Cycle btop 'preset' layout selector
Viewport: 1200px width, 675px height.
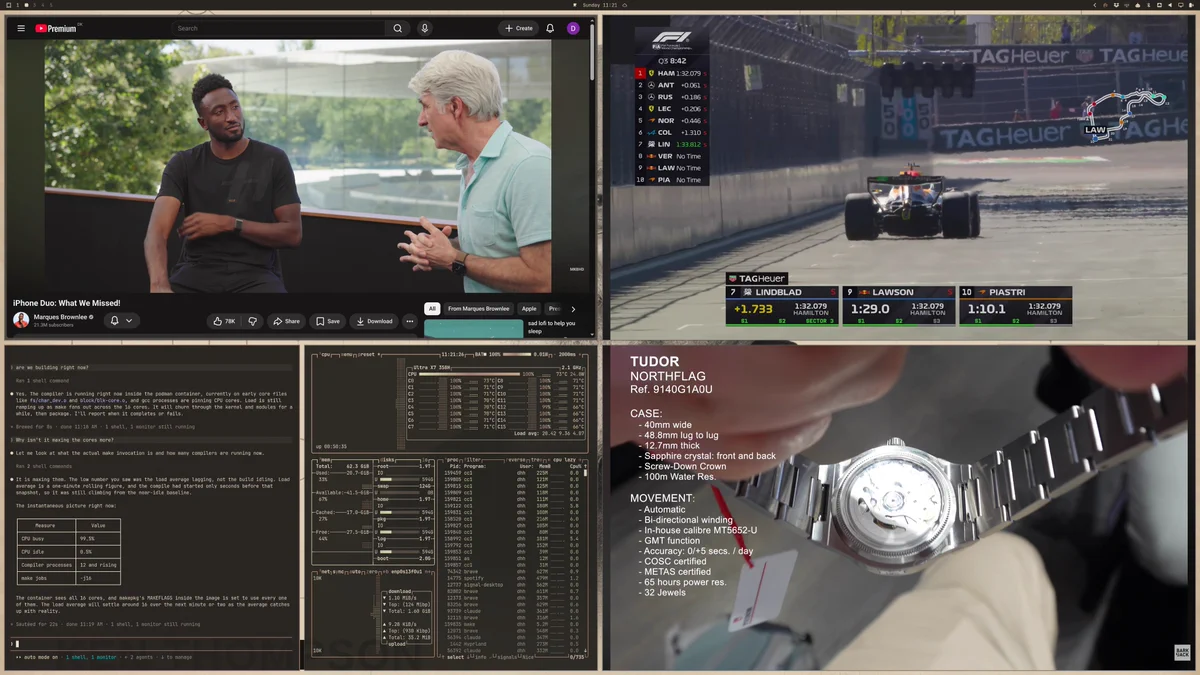[368, 355]
